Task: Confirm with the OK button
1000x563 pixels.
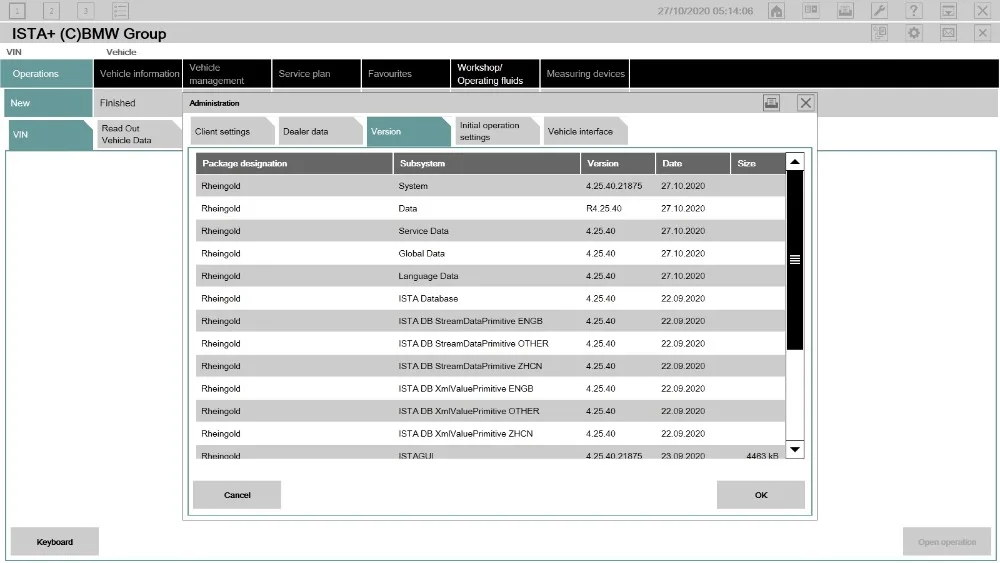Action: click(761, 495)
